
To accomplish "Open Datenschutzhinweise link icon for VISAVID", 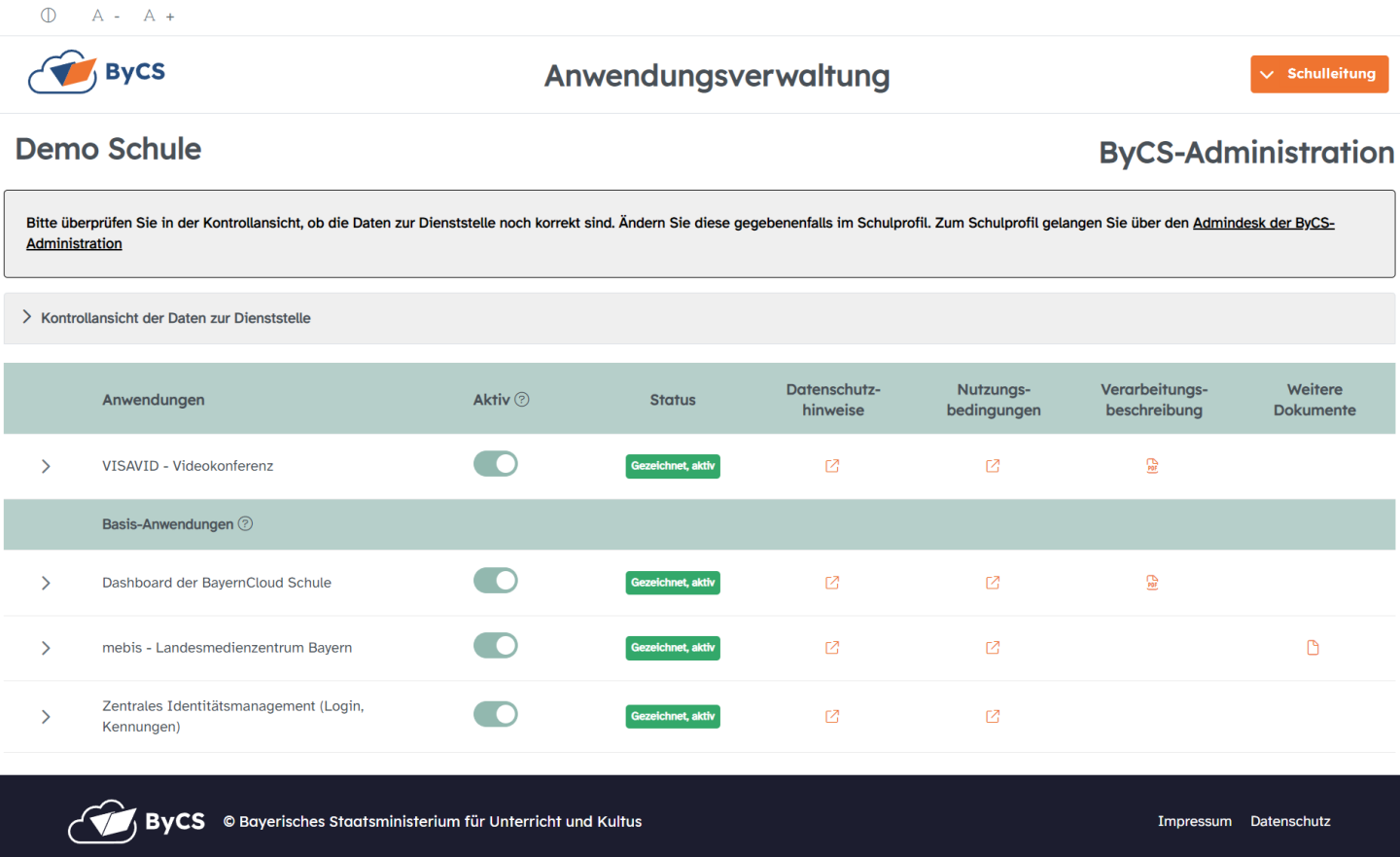I will pos(832,466).
